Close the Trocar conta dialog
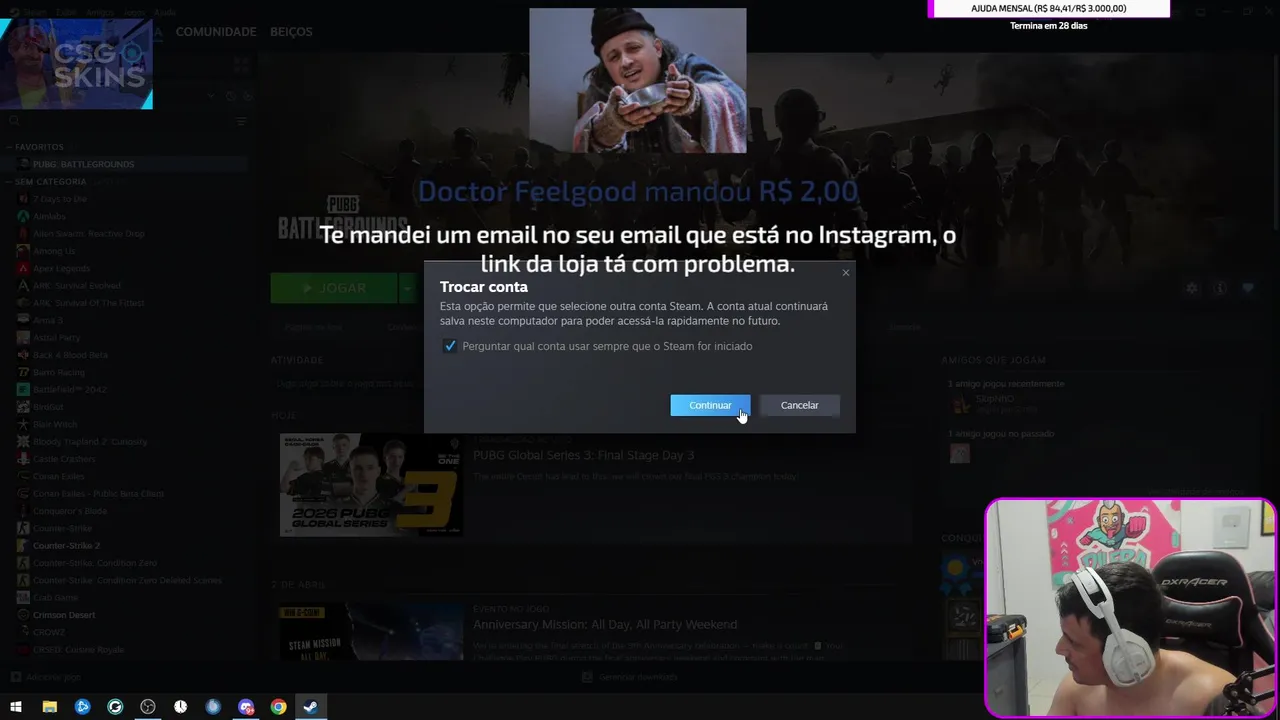This screenshot has width=1280, height=720. tap(846, 272)
